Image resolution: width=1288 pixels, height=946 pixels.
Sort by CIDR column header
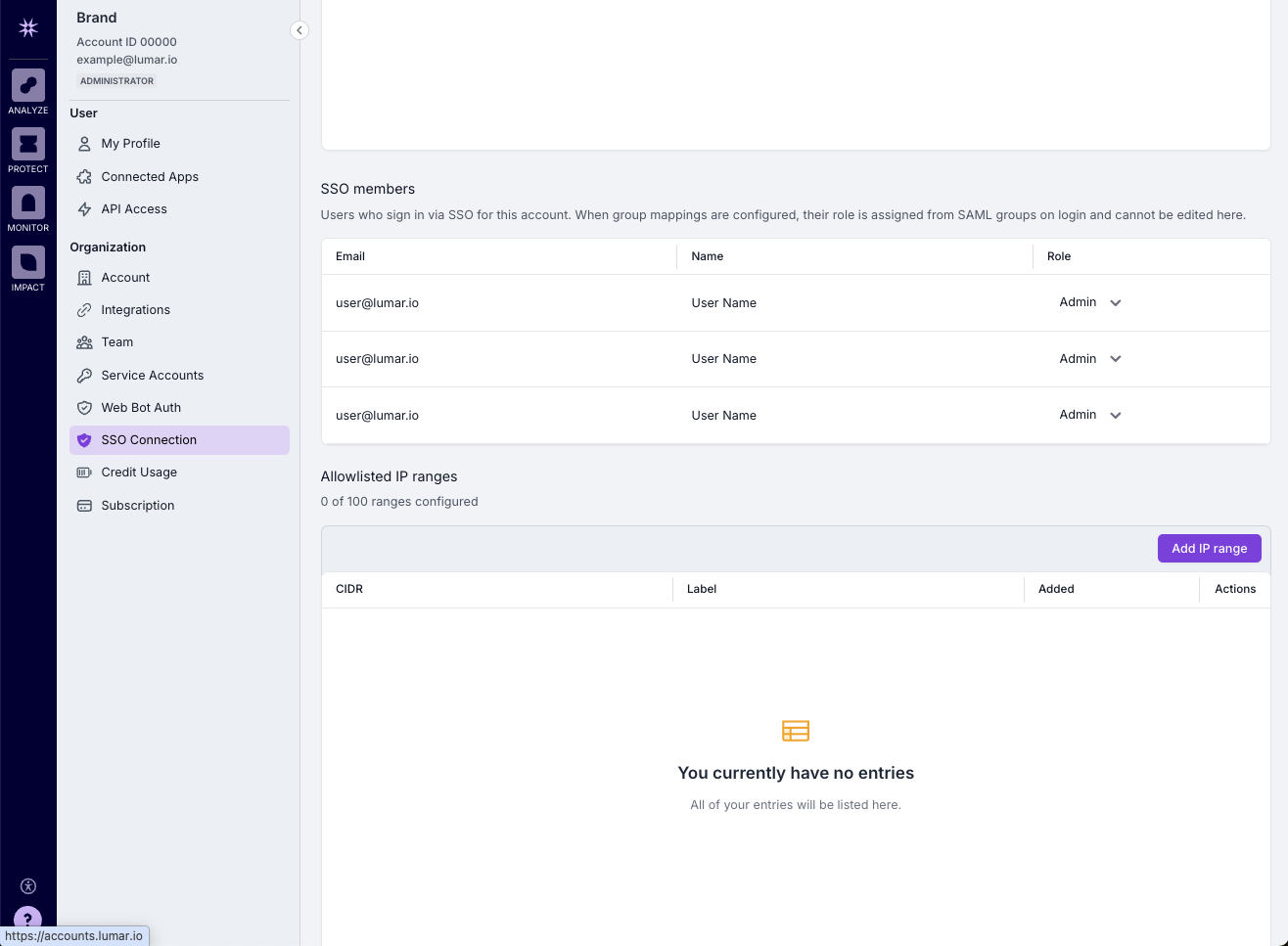click(x=349, y=589)
